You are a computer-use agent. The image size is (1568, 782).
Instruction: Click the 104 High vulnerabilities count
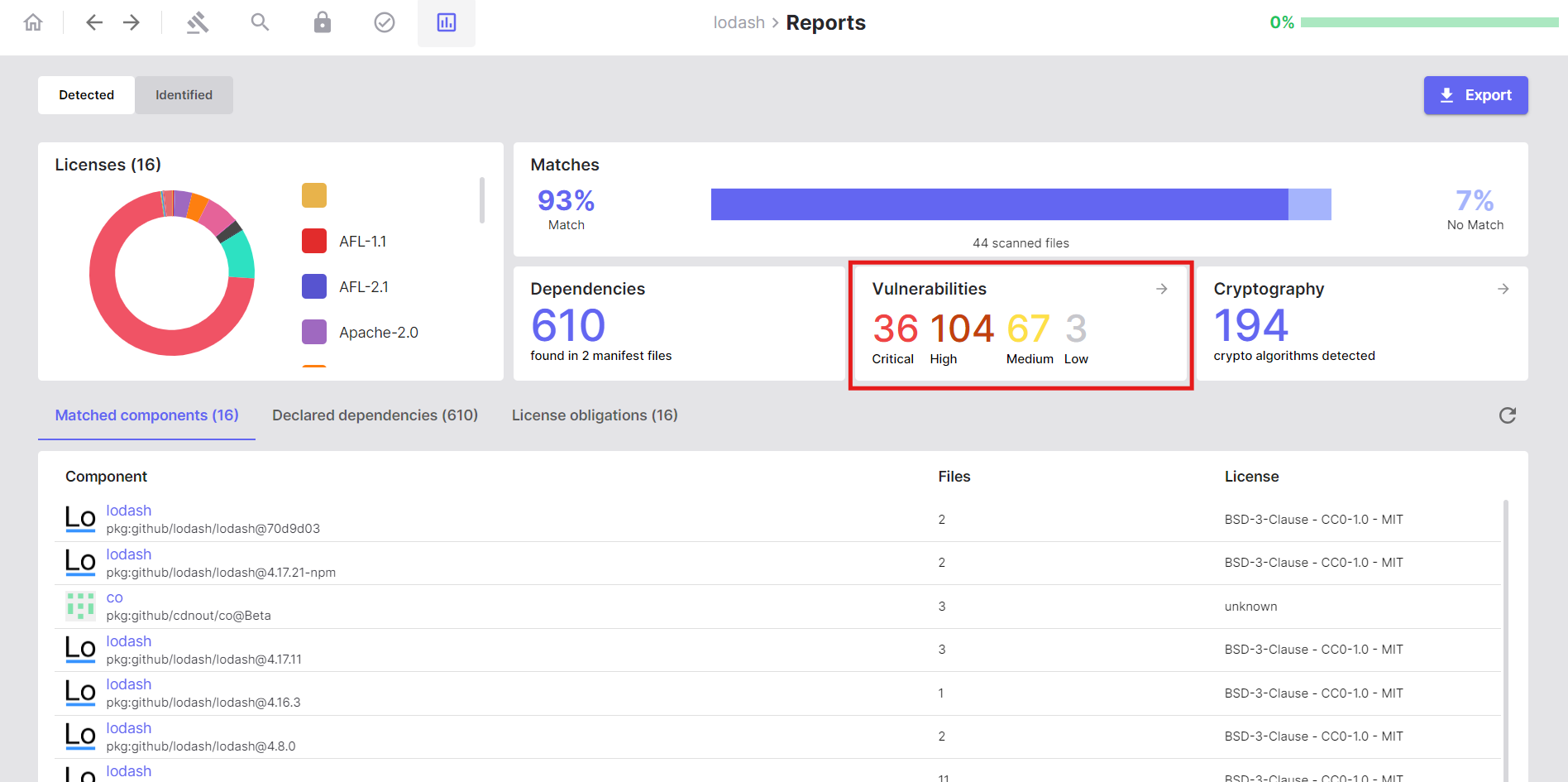[x=962, y=329]
